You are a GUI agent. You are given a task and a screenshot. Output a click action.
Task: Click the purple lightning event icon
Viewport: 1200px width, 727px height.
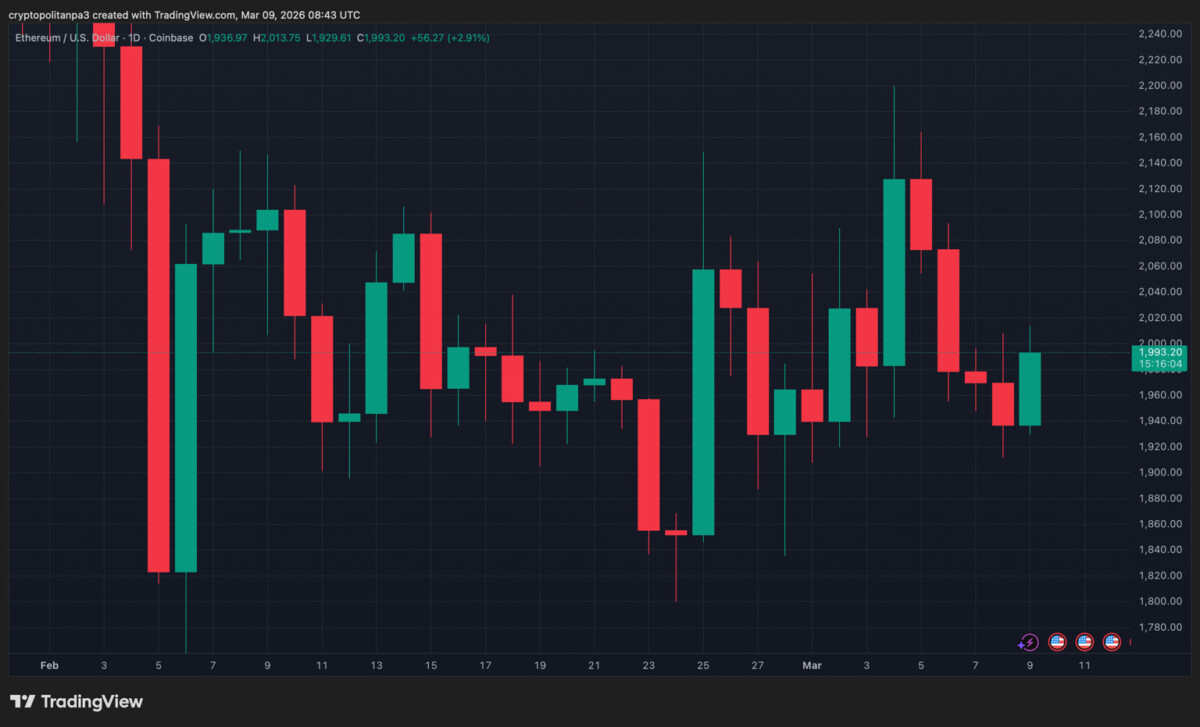[1029, 641]
